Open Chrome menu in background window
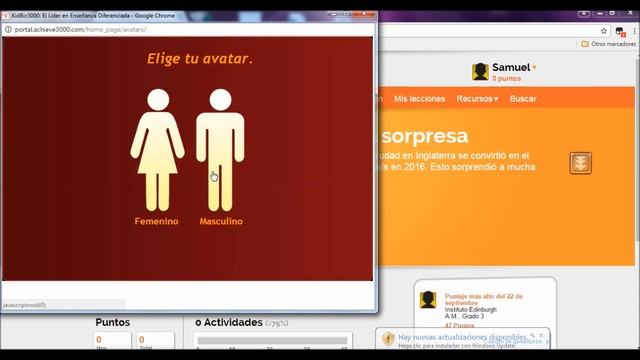This screenshot has height=360, width=640. coord(634,31)
